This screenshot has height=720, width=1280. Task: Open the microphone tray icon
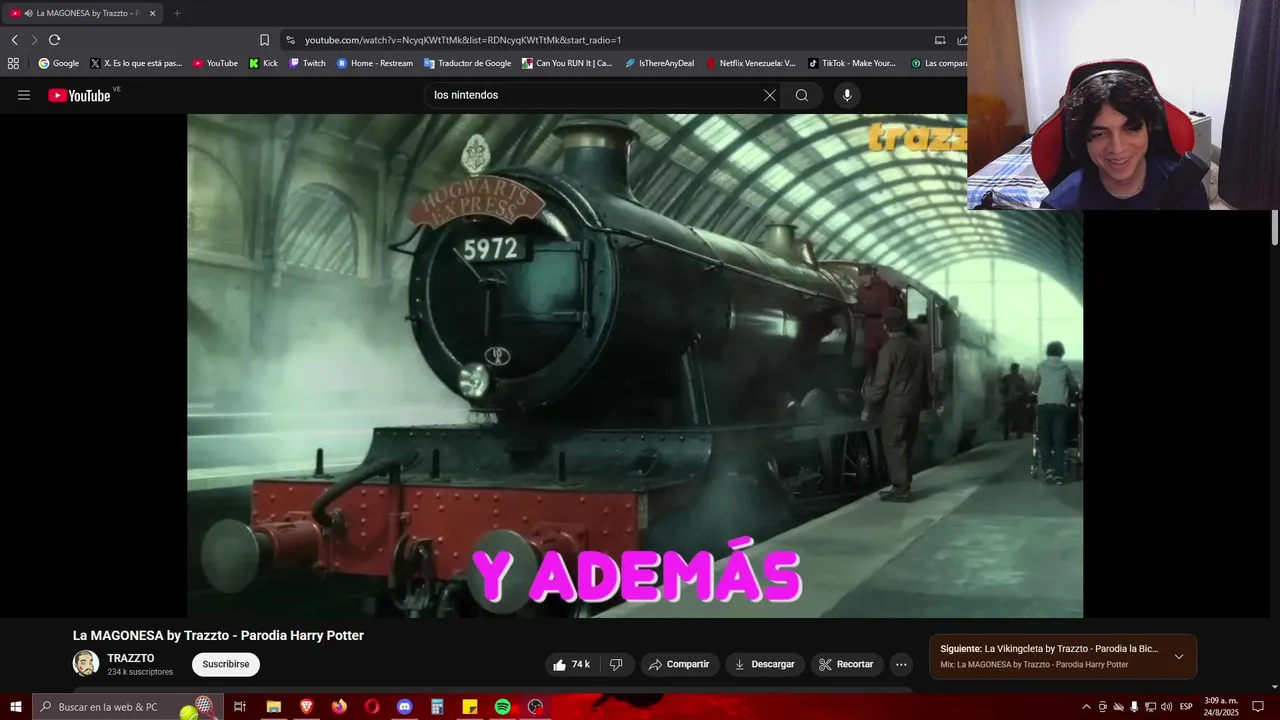click(x=1134, y=707)
